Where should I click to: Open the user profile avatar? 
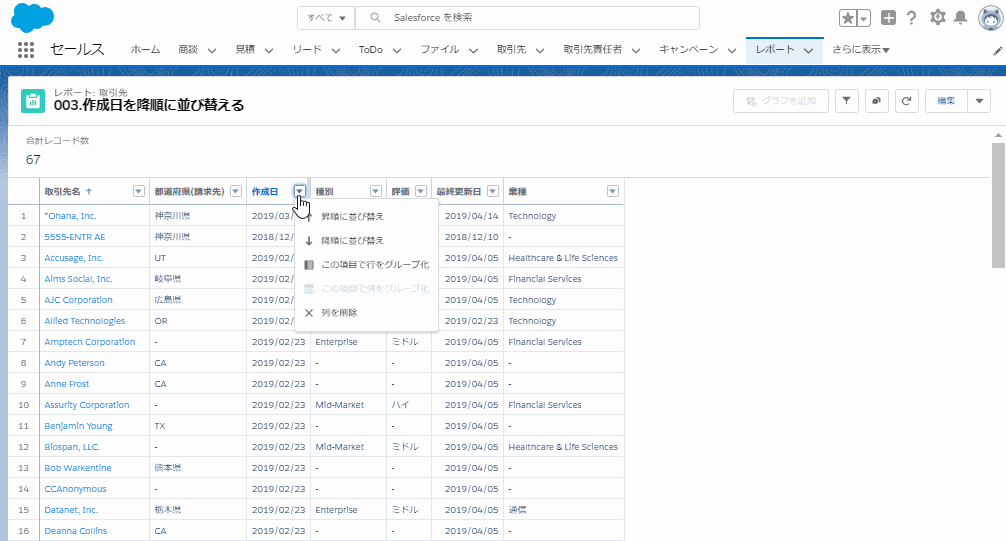pos(991,18)
